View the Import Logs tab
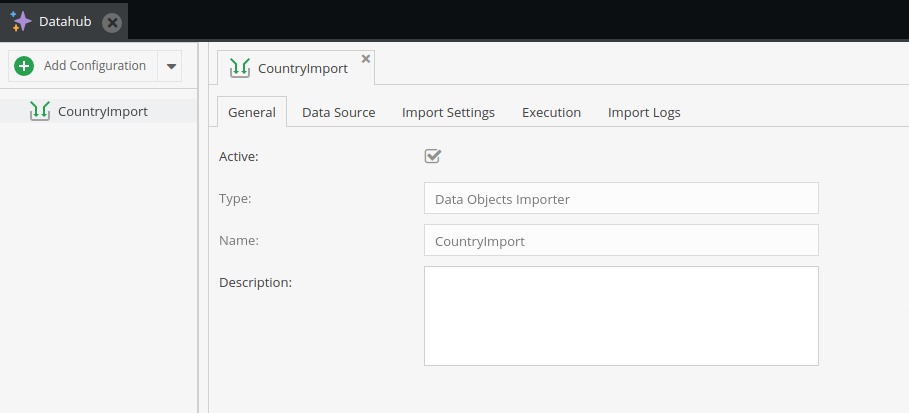The height and width of the screenshot is (413, 909). (x=644, y=112)
